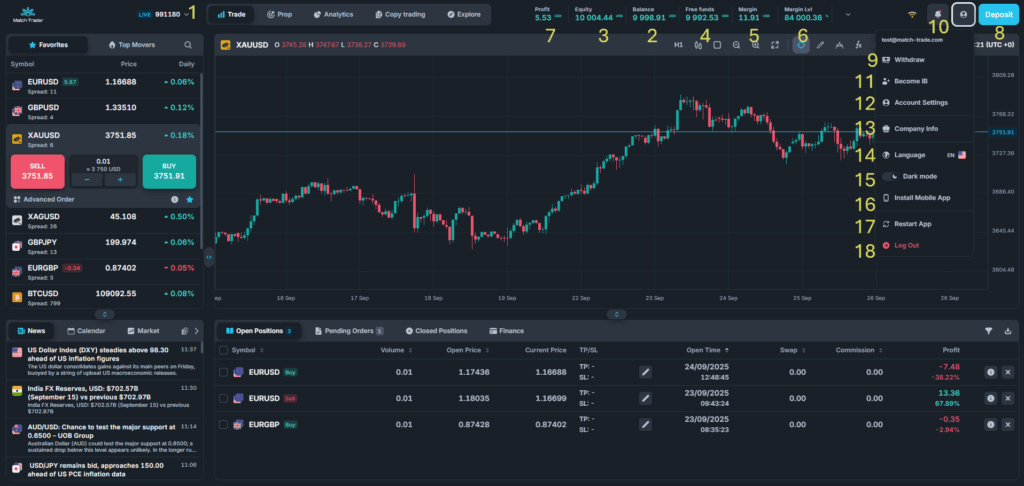Screen dimensions: 1024x486
Task: Increase trade volume with plus button
Action: pos(120,180)
